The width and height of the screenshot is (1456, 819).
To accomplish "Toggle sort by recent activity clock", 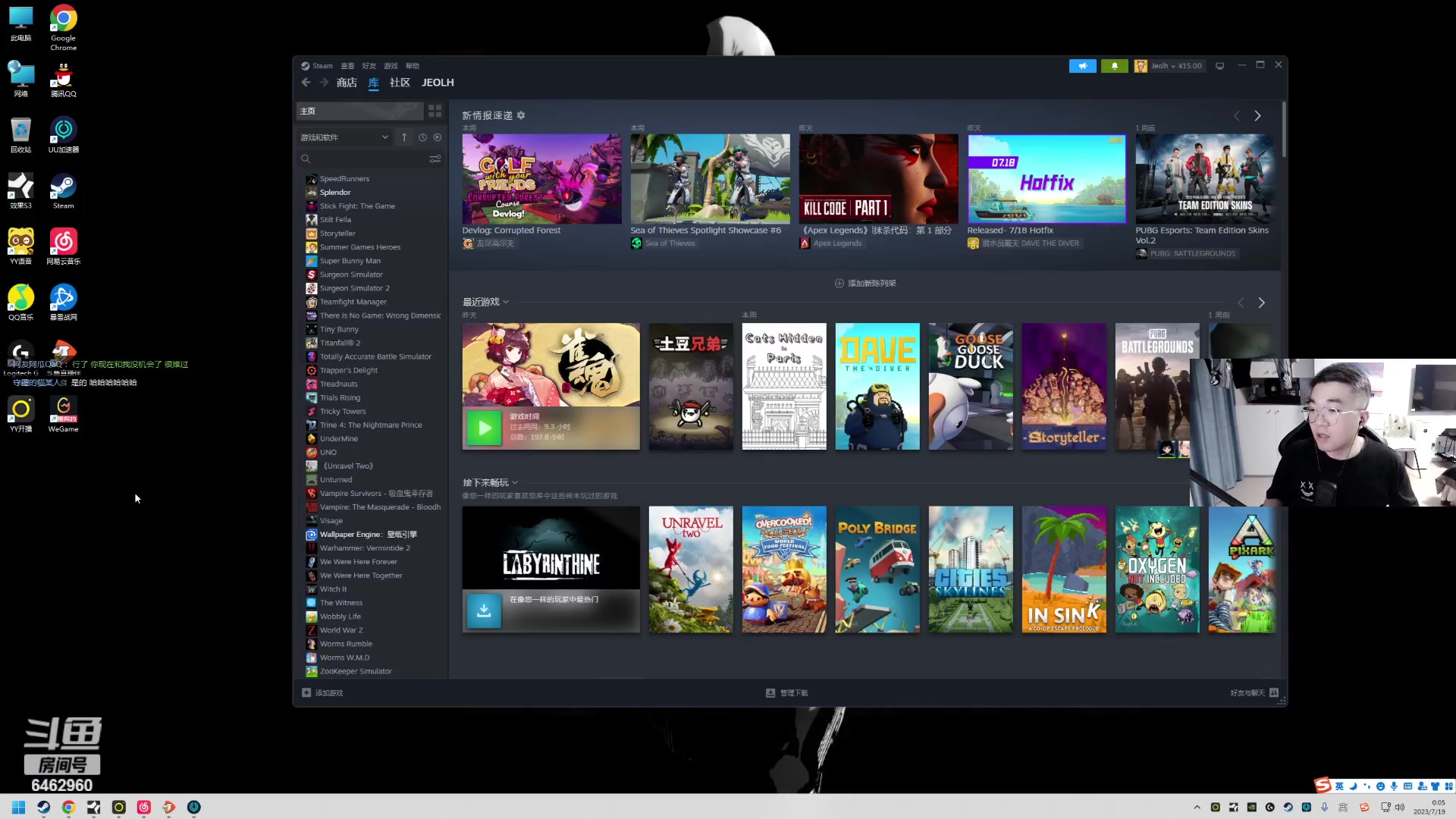I will (x=422, y=137).
